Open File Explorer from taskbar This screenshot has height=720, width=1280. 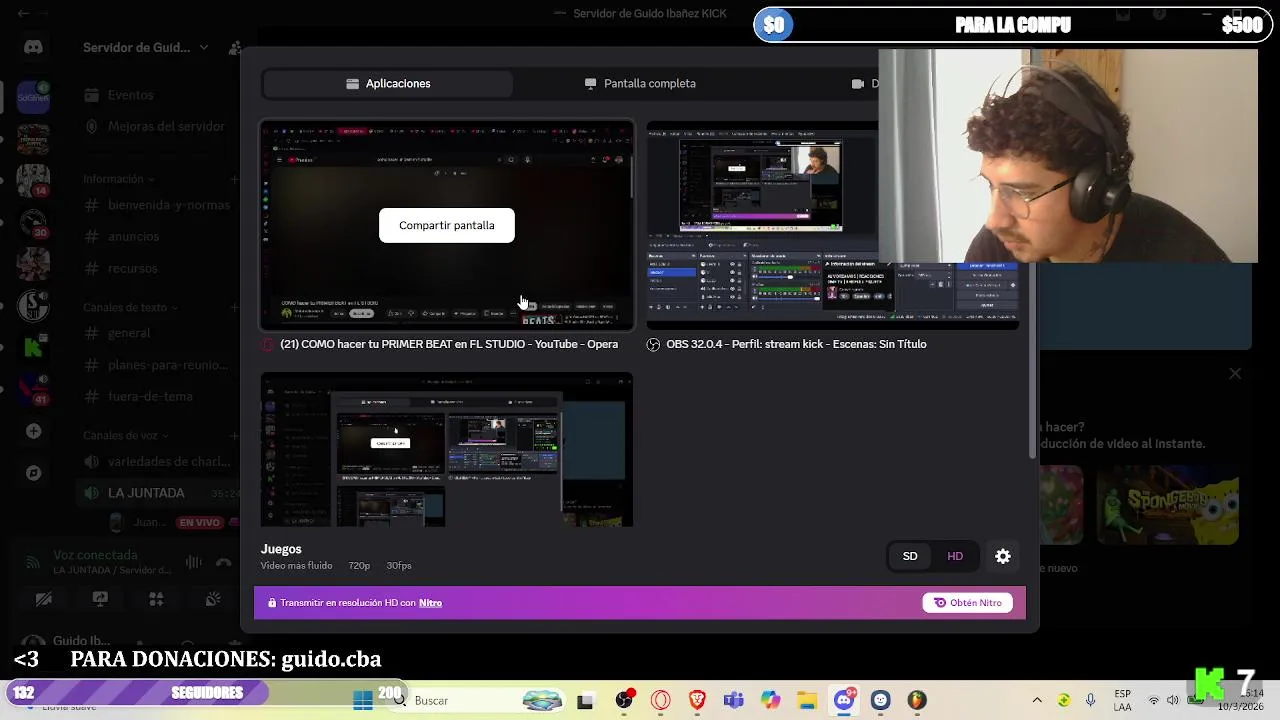(x=807, y=700)
